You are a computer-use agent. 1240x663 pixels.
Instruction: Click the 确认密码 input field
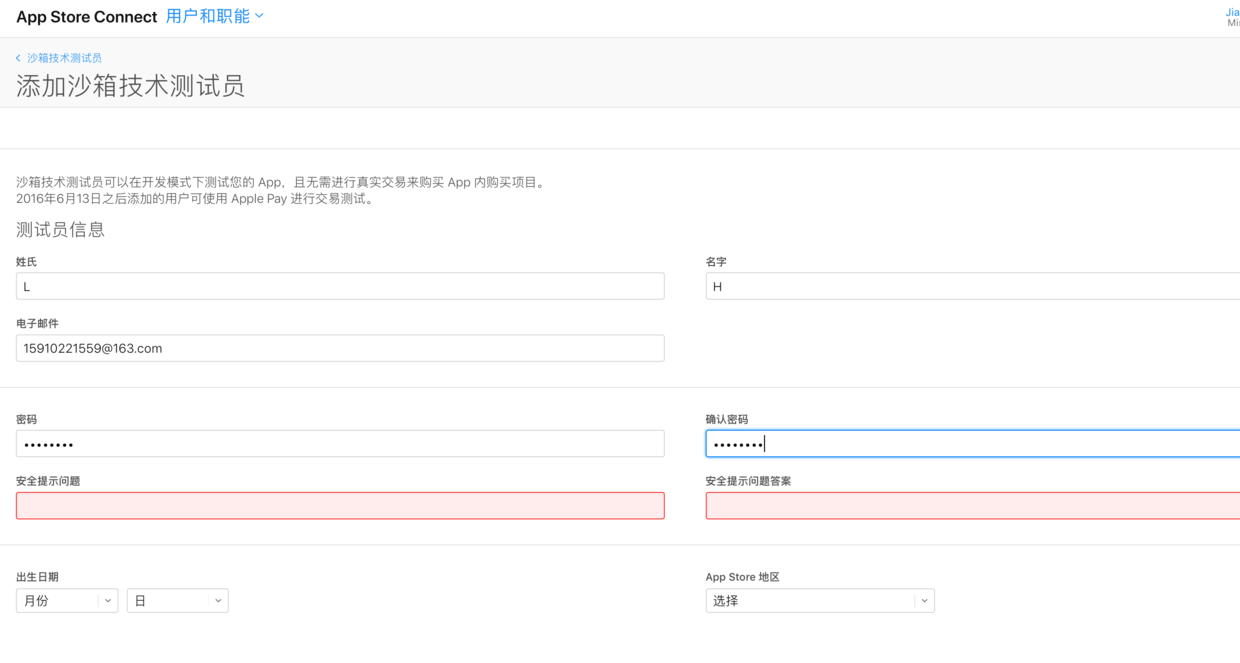pyautogui.click(x=972, y=444)
